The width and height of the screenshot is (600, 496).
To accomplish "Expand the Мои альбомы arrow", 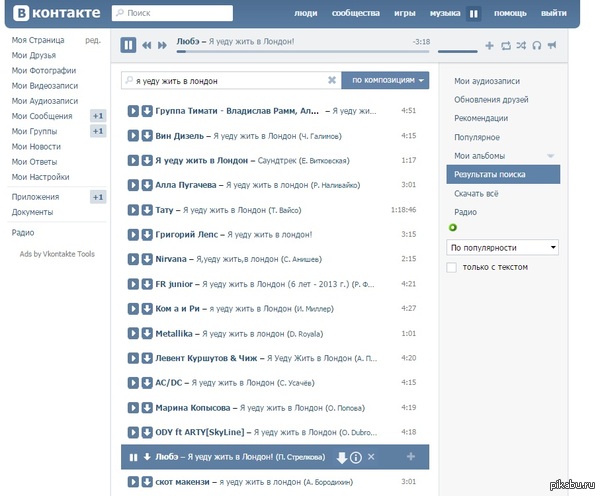I will tap(551, 156).
